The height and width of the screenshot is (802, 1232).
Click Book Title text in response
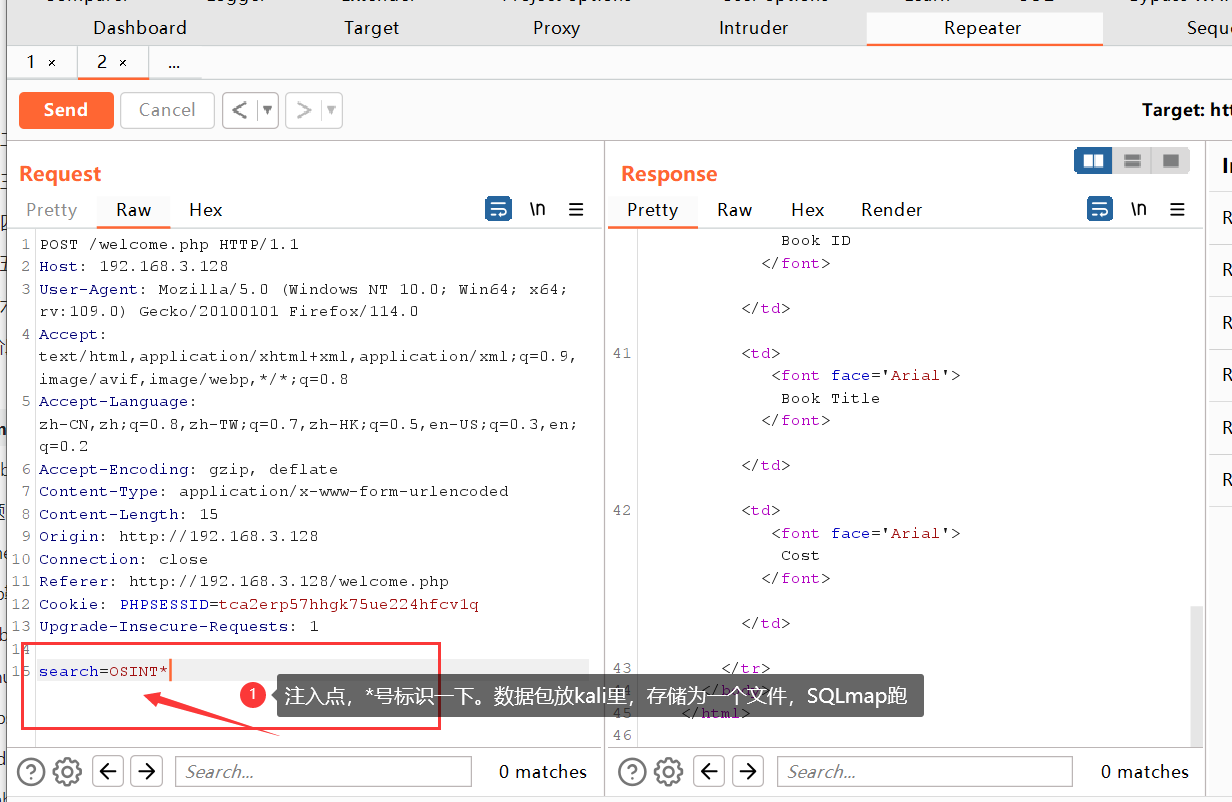[830, 398]
